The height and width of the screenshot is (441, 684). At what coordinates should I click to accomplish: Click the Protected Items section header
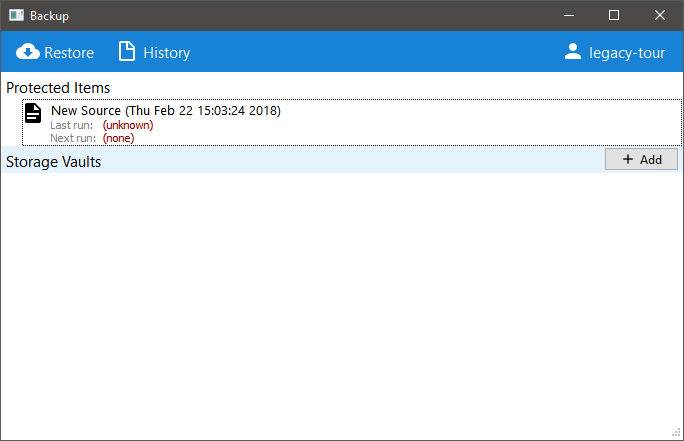click(x=58, y=88)
